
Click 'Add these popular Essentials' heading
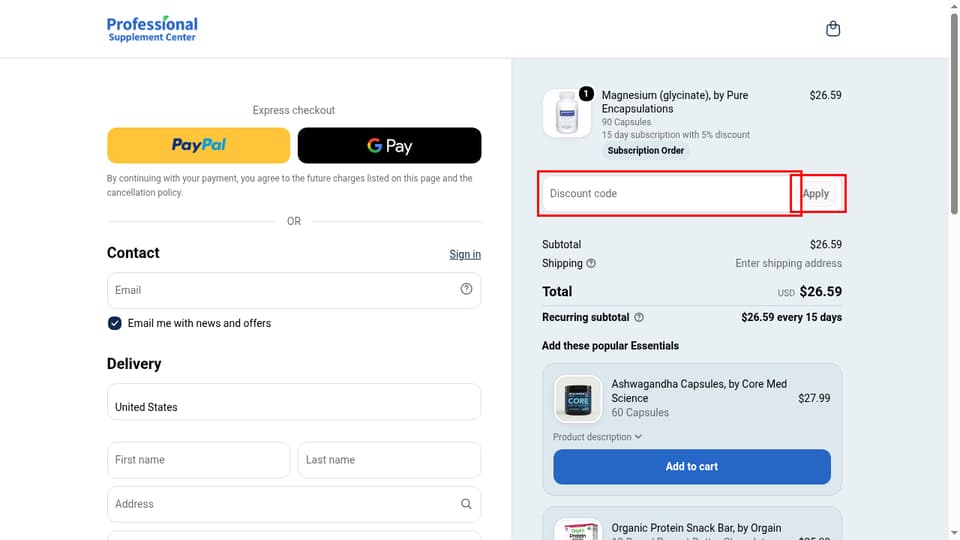(610, 346)
